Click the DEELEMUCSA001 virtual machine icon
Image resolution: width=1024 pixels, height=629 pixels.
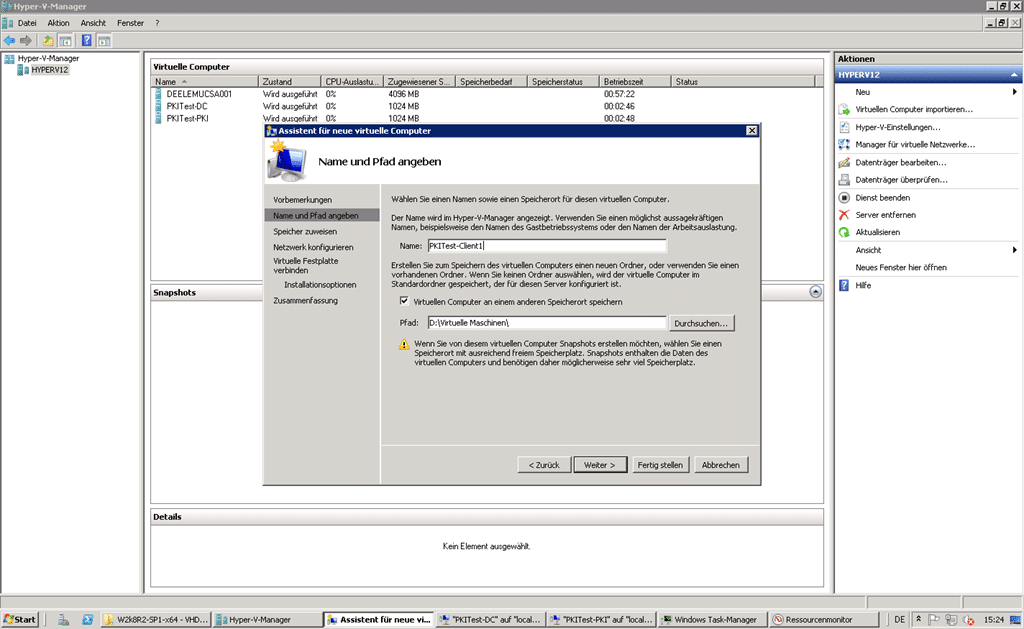tap(158, 94)
